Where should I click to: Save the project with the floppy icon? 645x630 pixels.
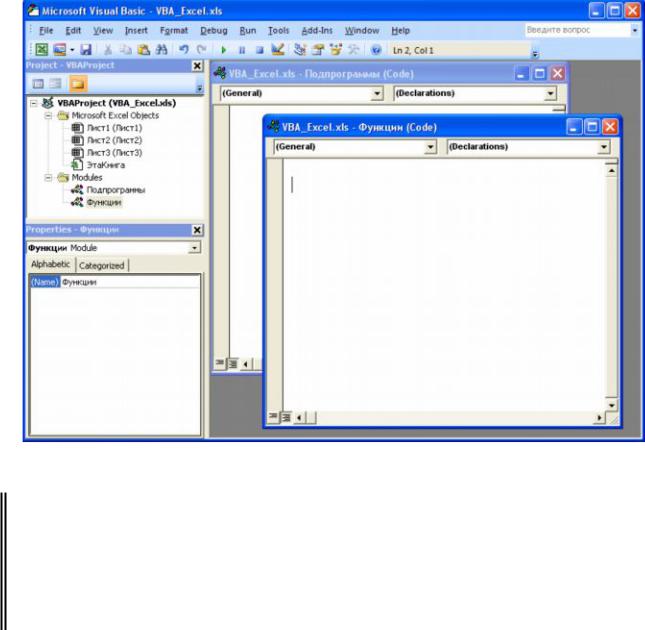click(86, 50)
